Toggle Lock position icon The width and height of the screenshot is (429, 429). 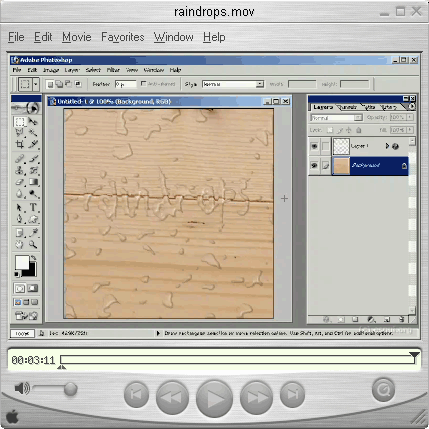coord(349,130)
